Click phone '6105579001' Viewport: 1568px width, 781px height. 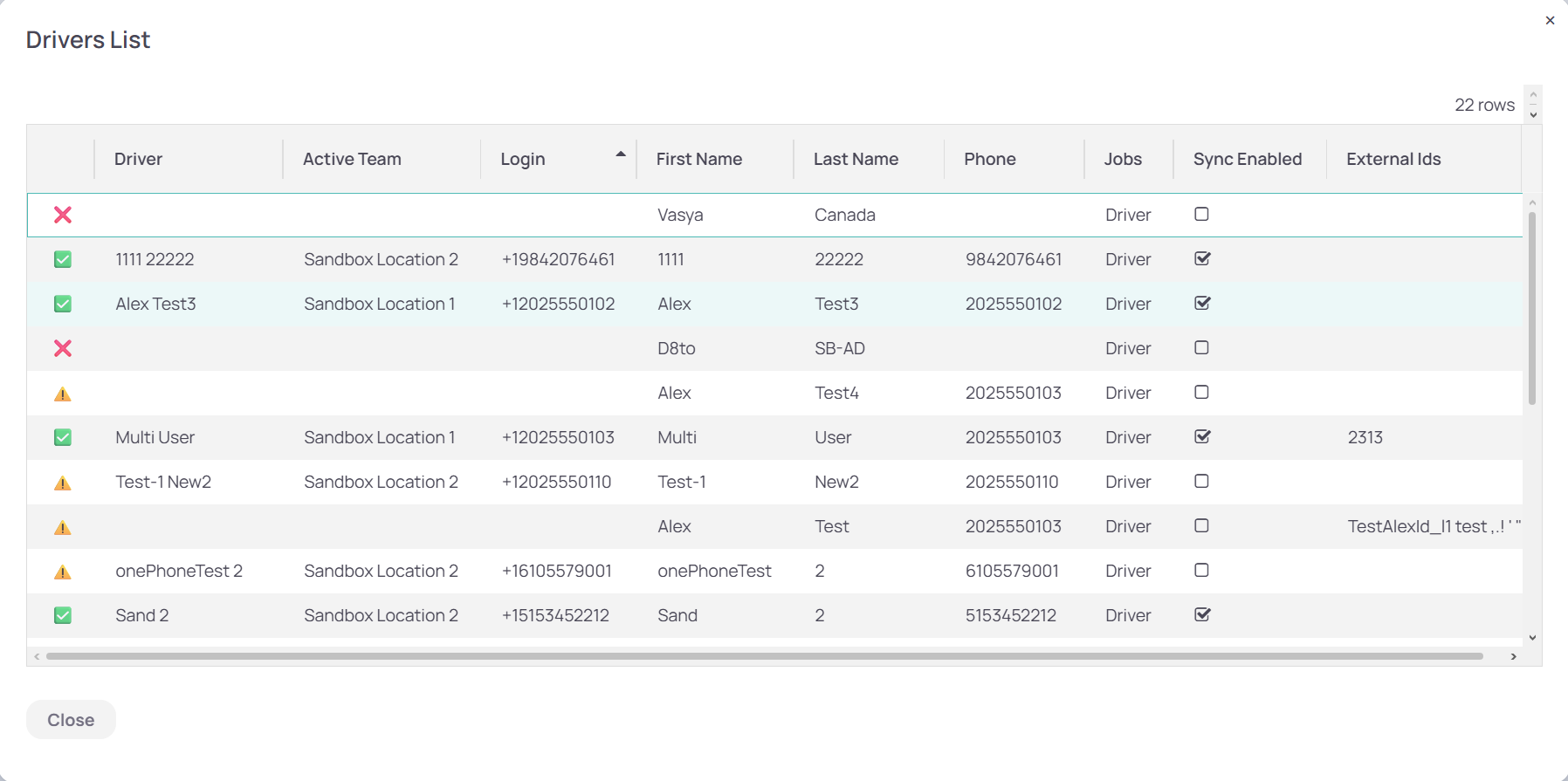coord(1012,571)
